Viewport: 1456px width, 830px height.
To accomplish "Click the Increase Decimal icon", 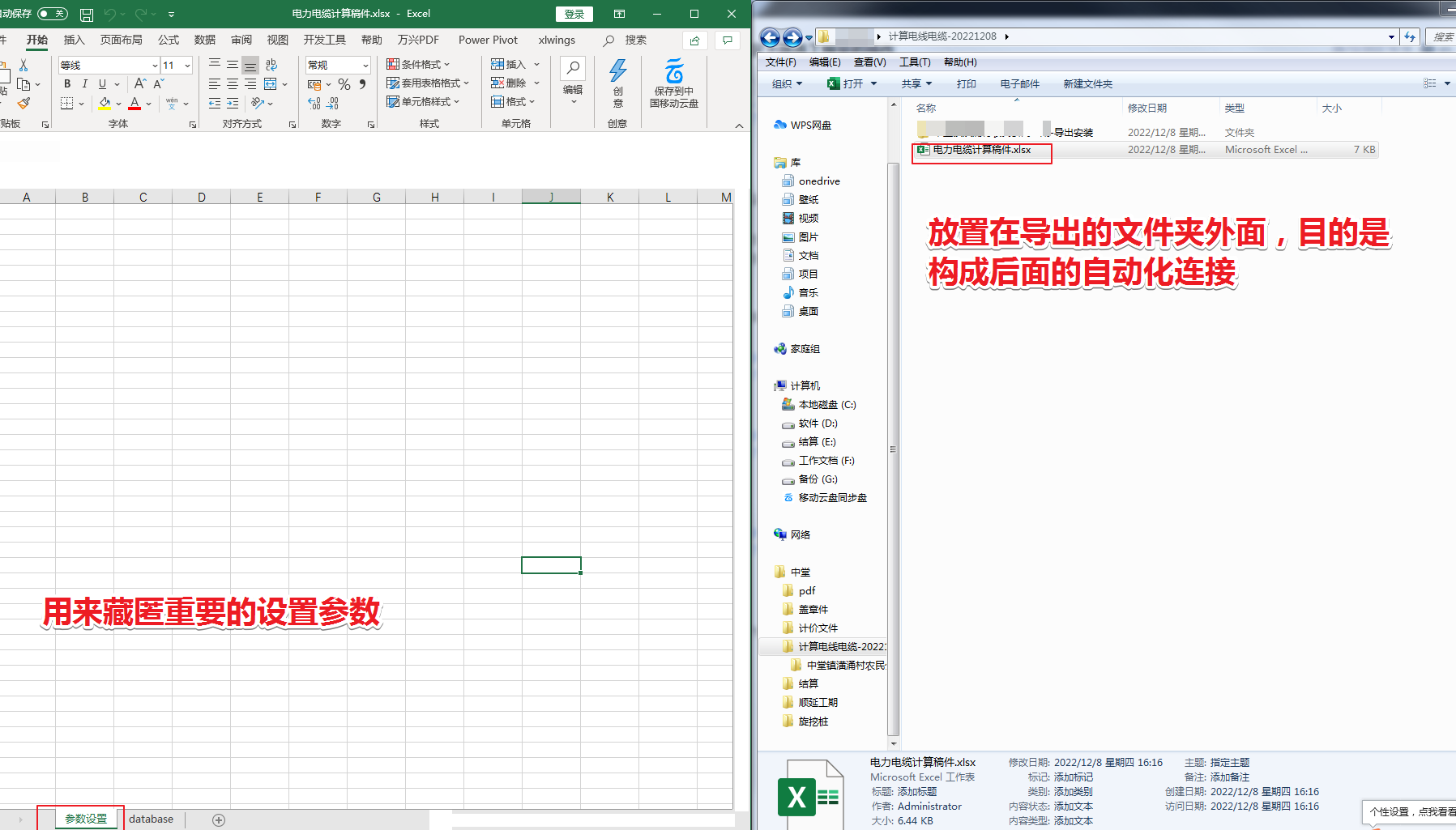I will (314, 103).
